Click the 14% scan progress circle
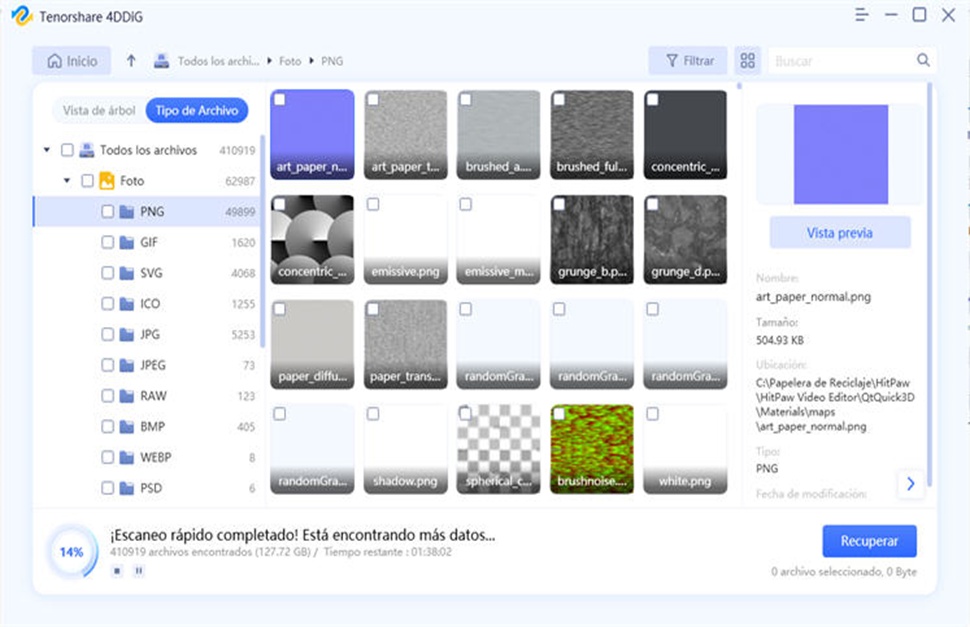 (x=71, y=552)
